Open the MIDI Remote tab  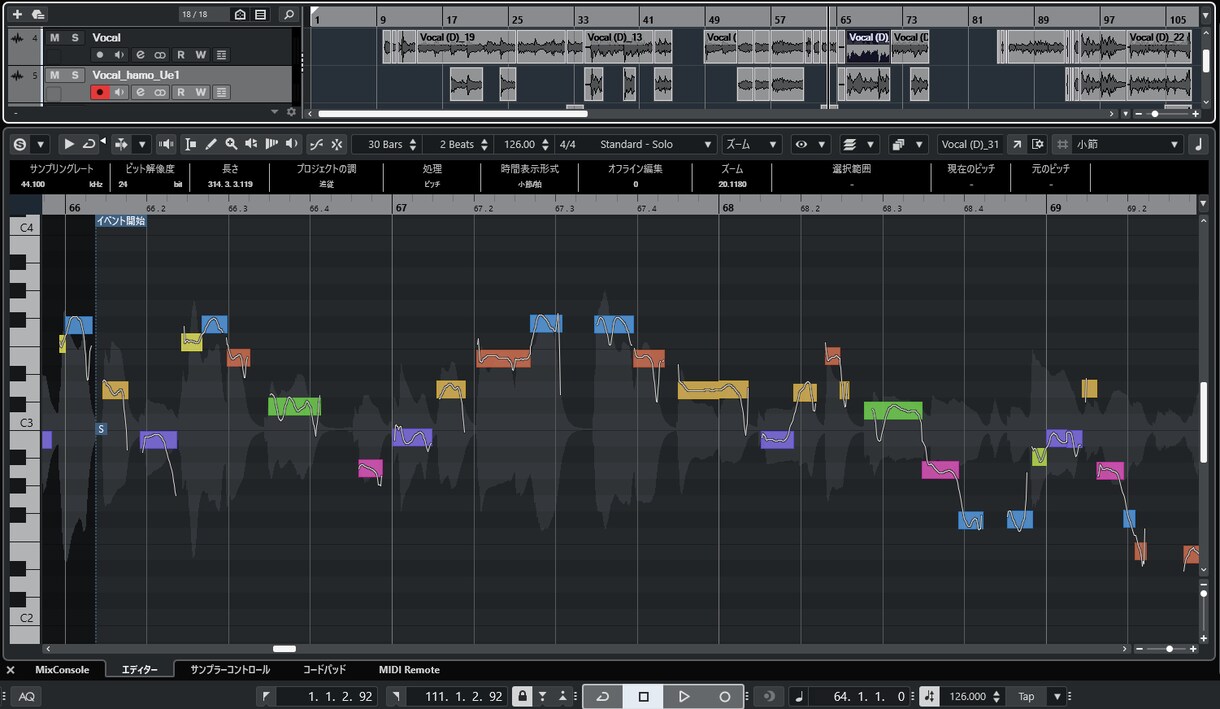[409, 670]
